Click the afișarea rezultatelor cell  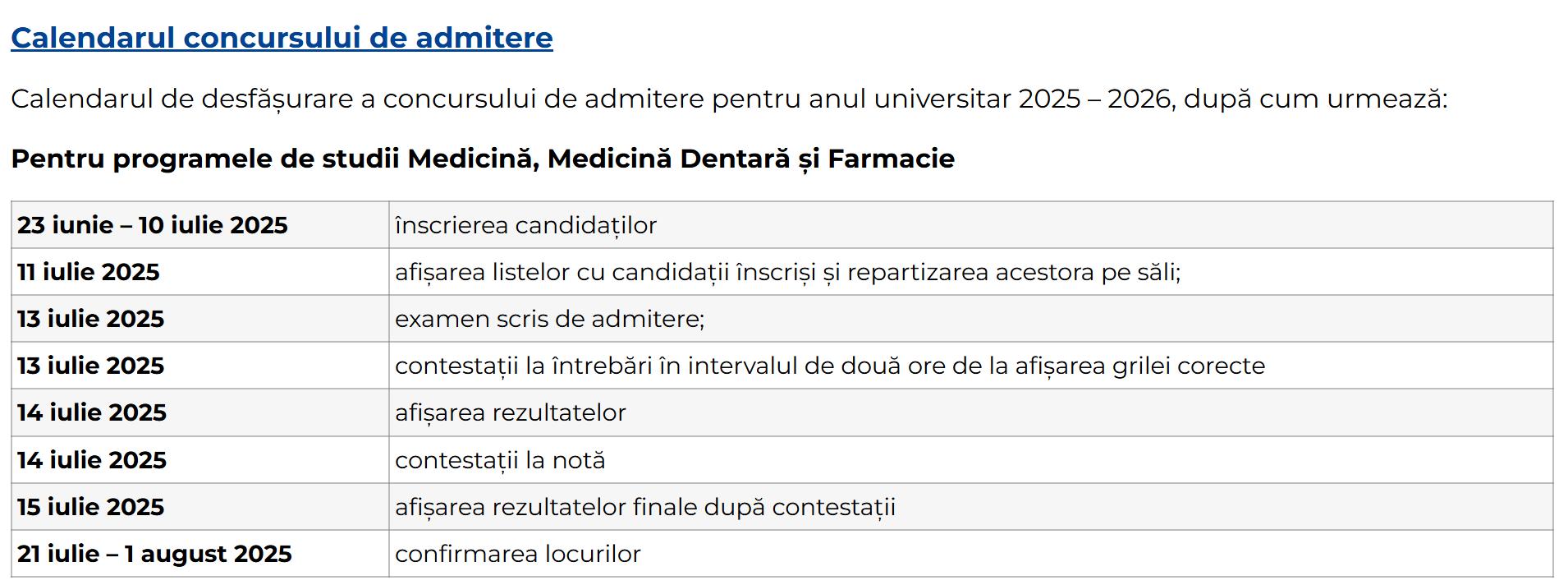[510, 412]
